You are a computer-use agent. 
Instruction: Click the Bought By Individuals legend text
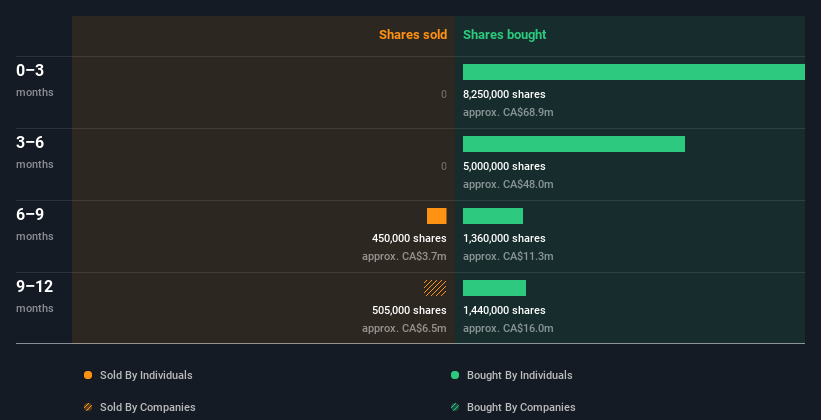click(x=519, y=375)
